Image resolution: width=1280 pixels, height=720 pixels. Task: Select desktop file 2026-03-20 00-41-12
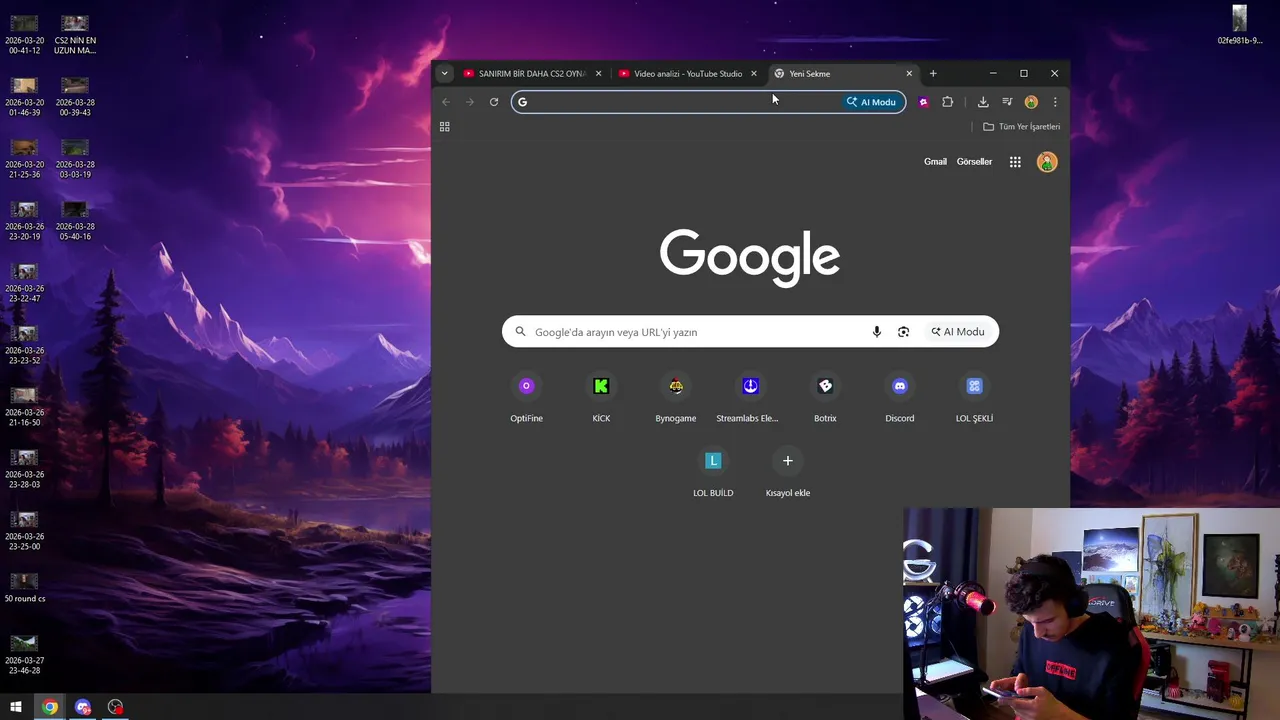point(24,35)
